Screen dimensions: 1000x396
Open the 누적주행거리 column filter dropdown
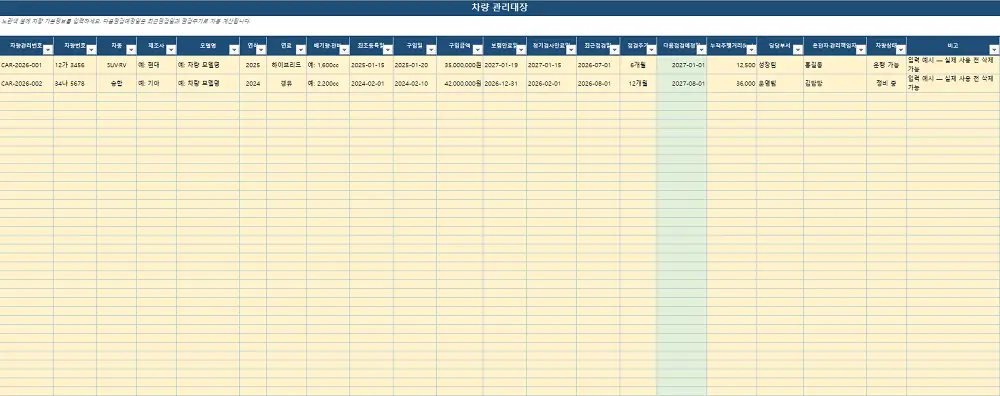coord(751,49)
